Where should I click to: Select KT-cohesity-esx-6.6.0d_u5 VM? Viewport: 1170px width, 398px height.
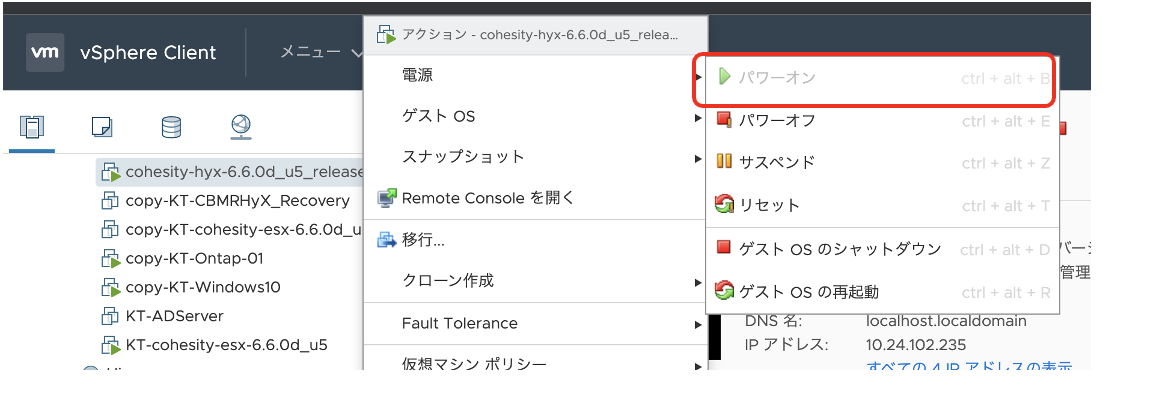tap(227, 345)
